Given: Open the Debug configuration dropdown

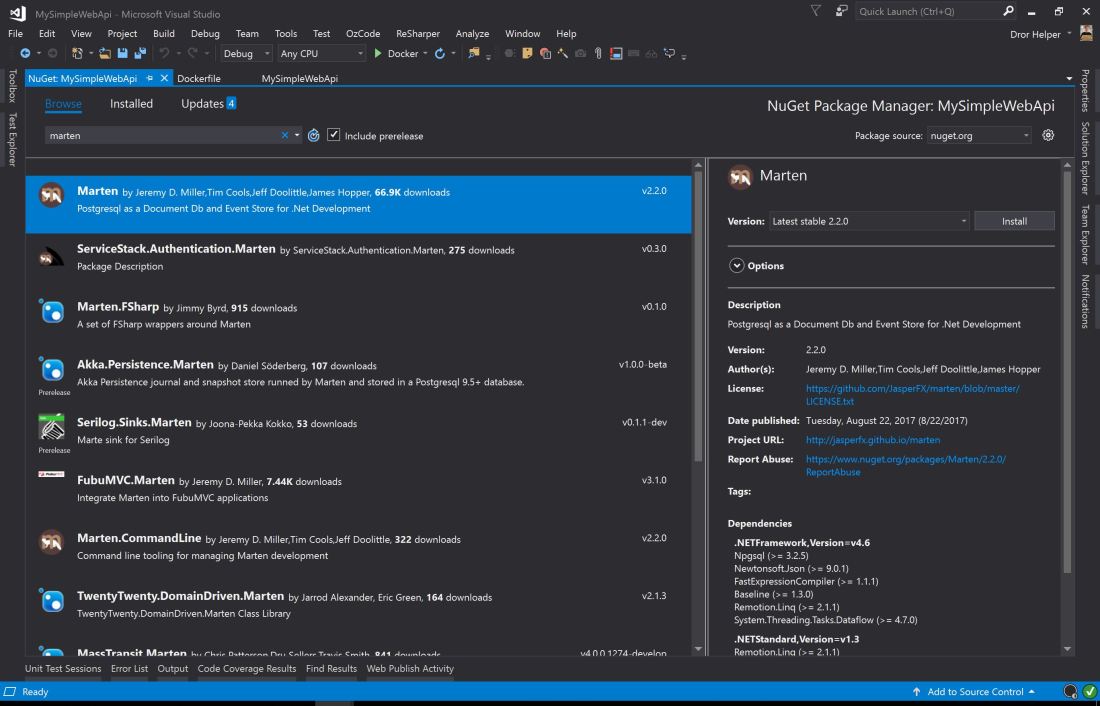Looking at the screenshot, I should tap(247, 54).
